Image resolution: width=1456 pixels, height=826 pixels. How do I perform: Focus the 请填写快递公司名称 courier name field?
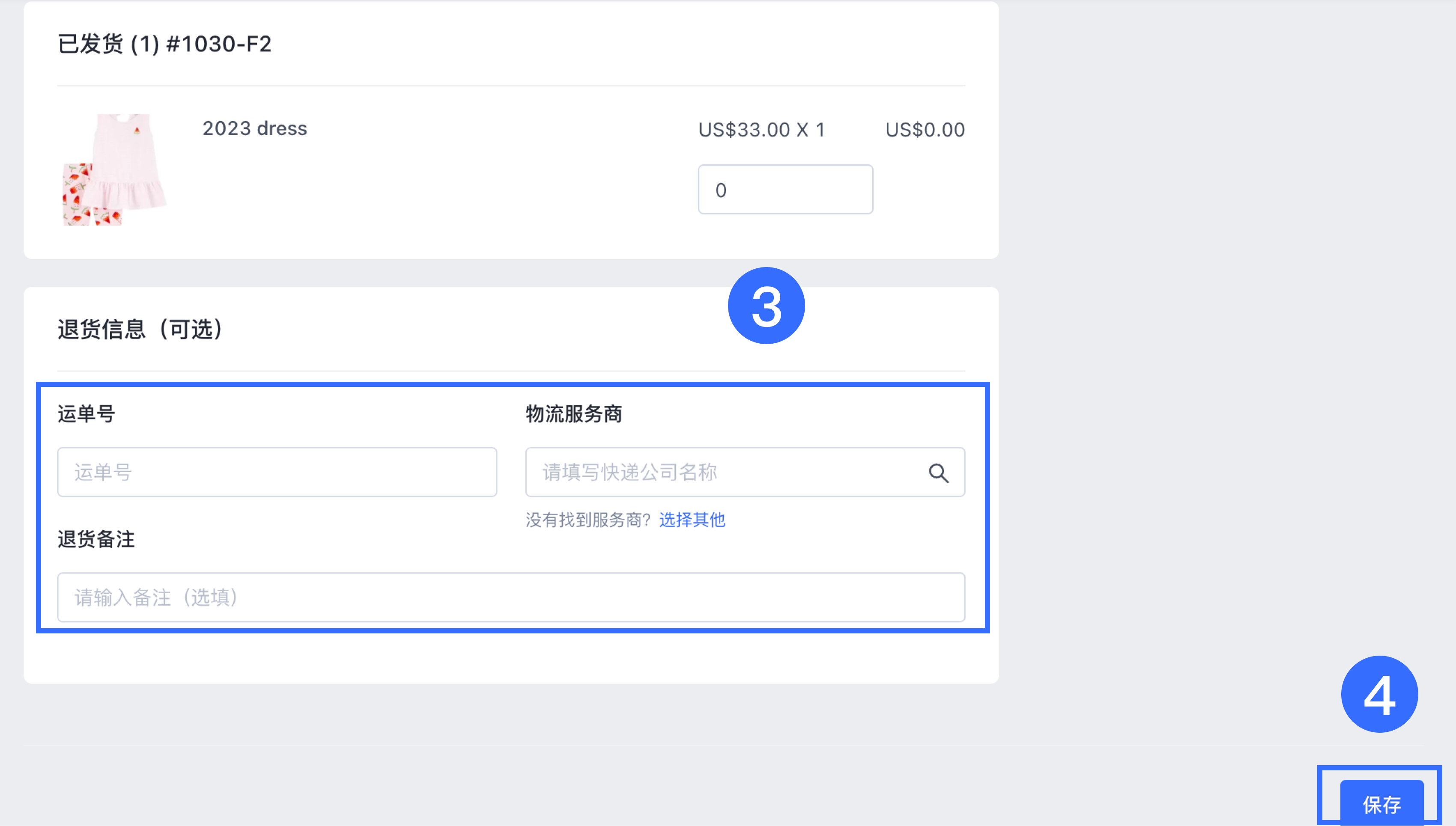point(745,472)
